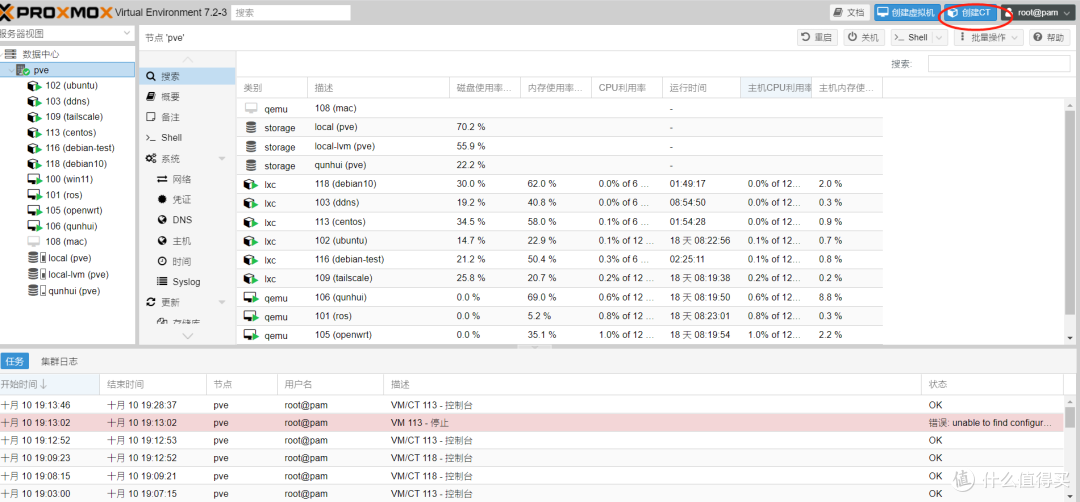Open the Shell item in node menu
The image size is (1080, 502).
pyautogui.click(x=171, y=138)
